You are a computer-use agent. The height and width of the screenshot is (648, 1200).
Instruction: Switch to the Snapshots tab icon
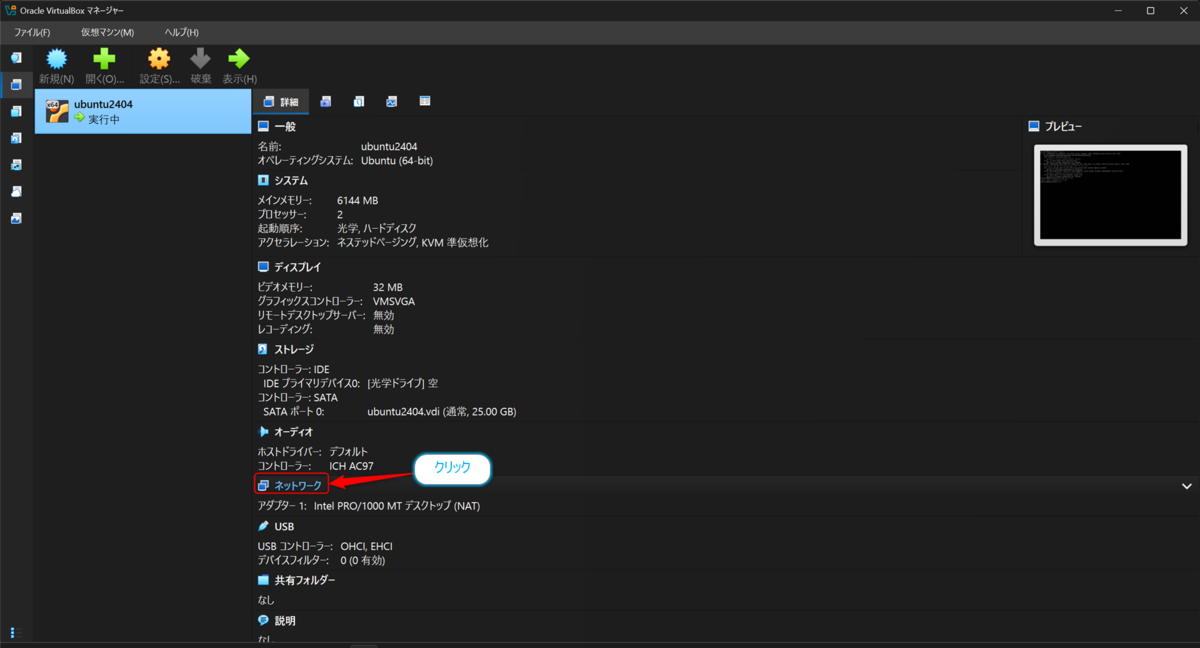[326, 102]
